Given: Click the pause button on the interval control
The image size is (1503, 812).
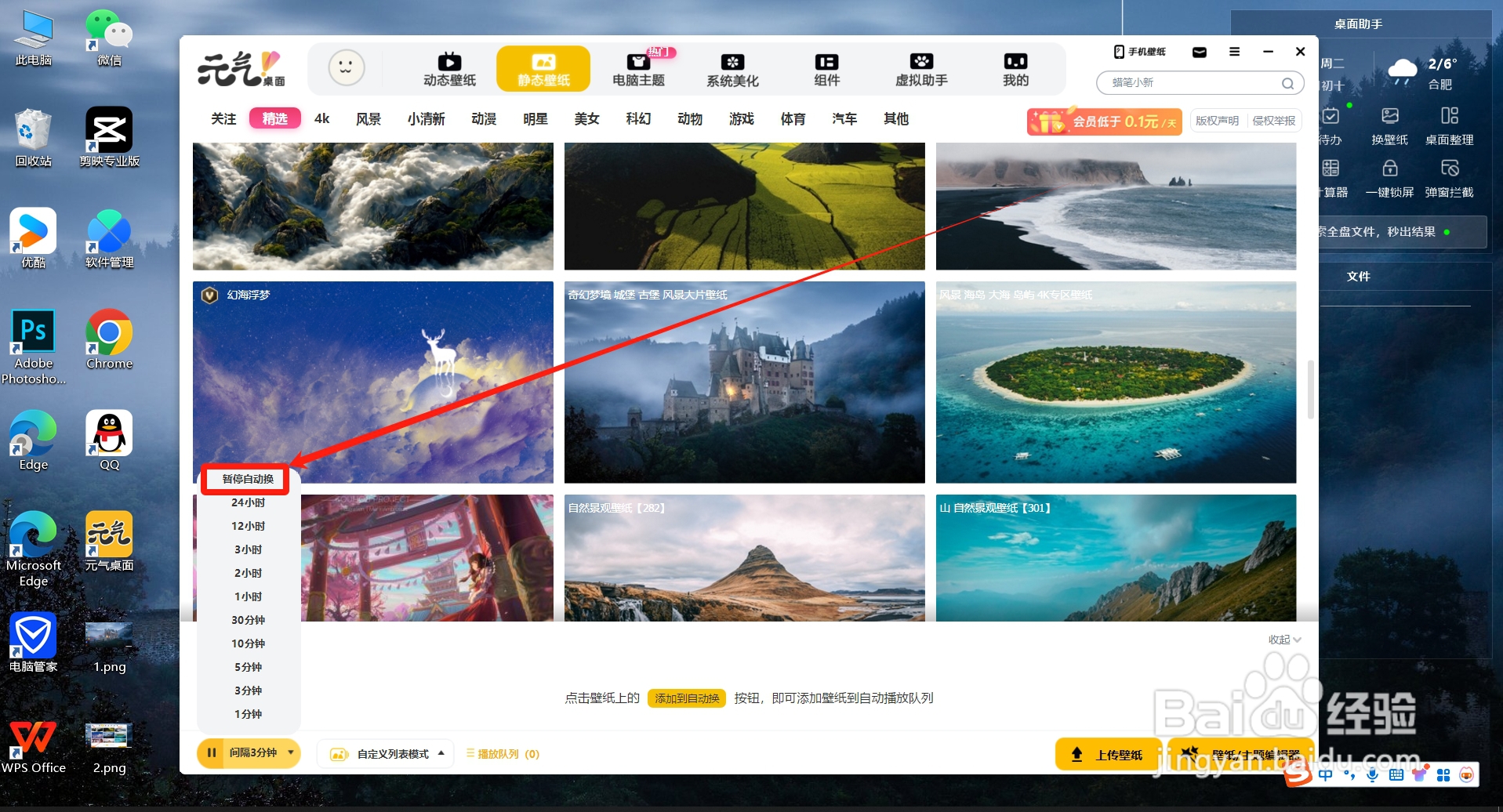Looking at the screenshot, I should [x=211, y=753].
